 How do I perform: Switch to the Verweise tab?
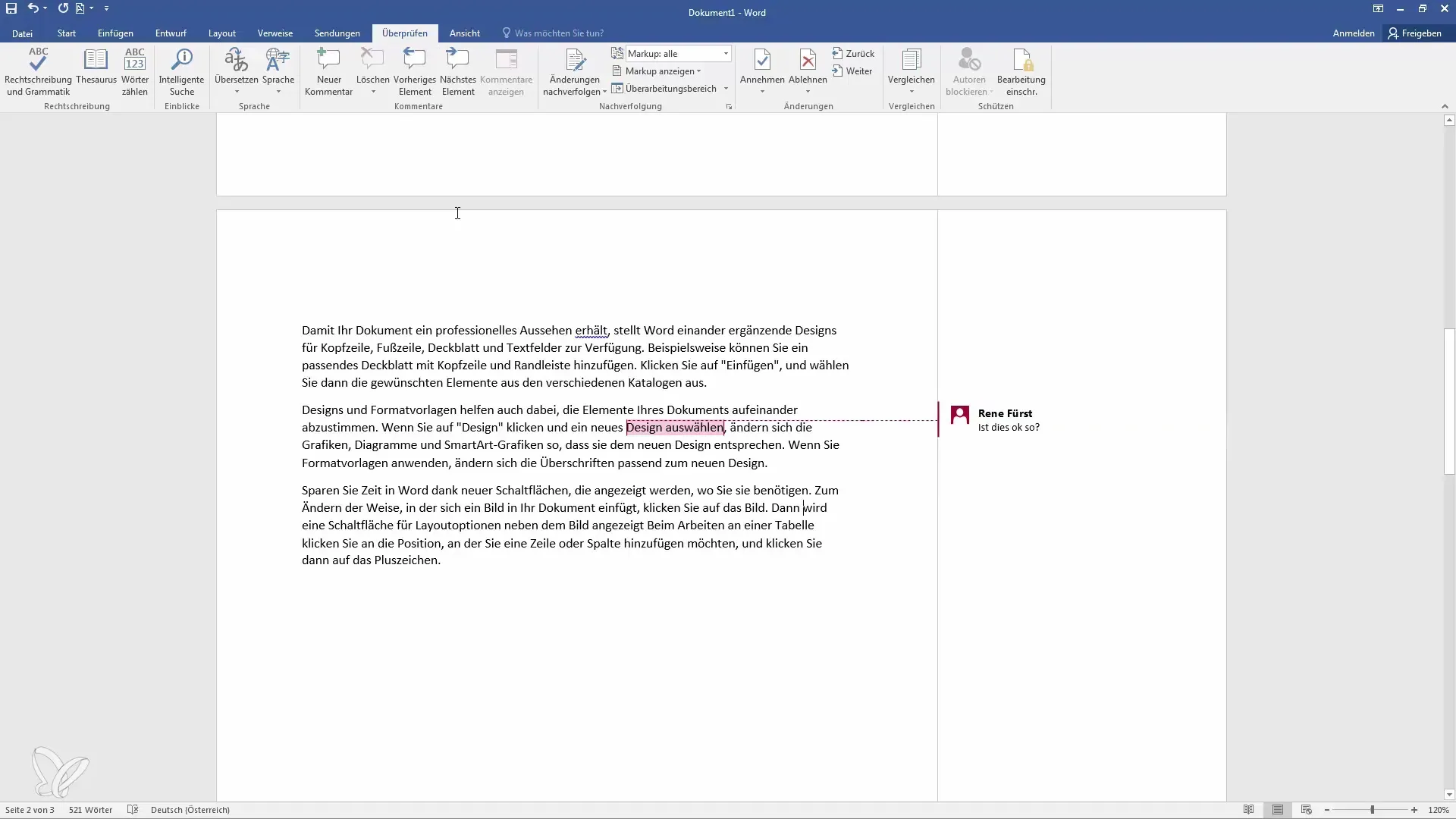pos(275,33)
